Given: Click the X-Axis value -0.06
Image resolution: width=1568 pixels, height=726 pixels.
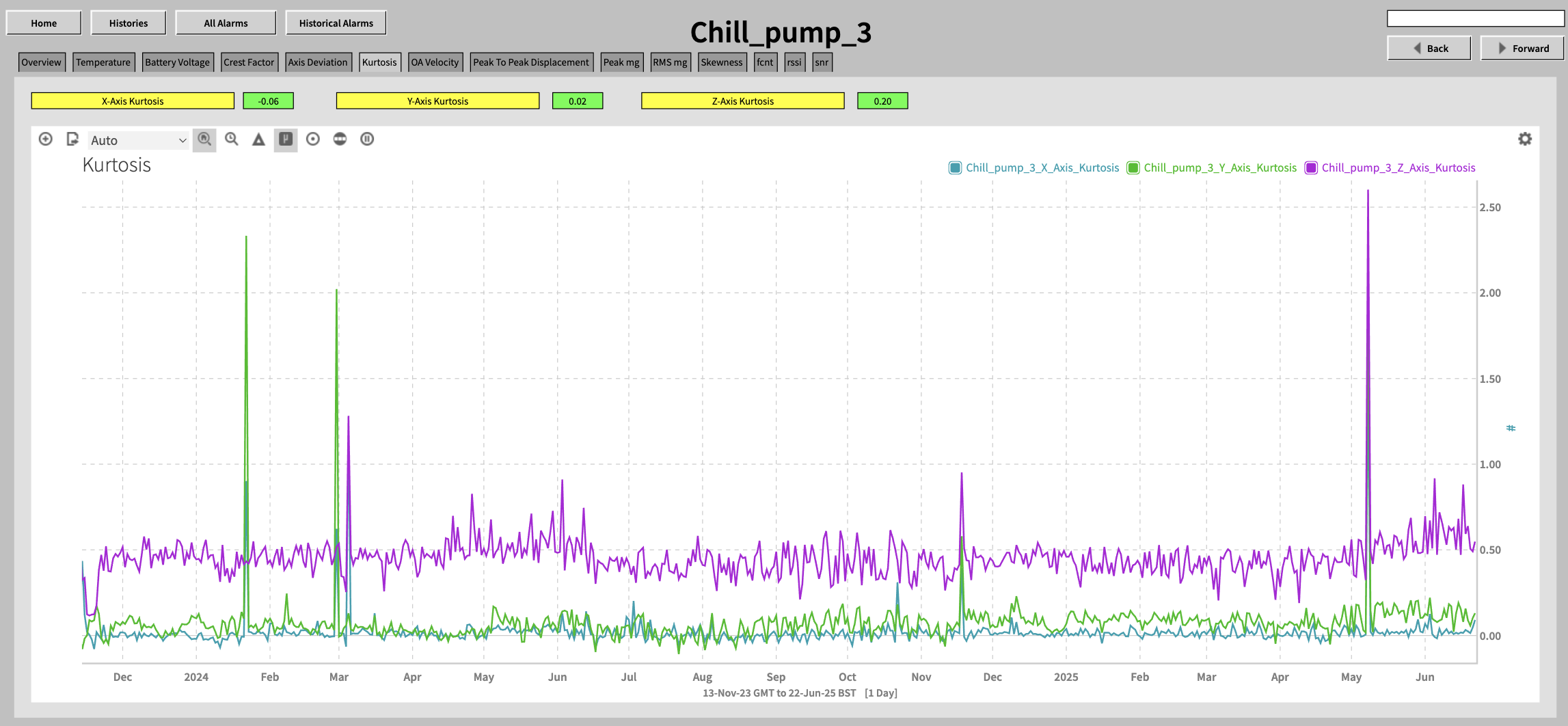Looking at the screenshot, I should point(268,101).
